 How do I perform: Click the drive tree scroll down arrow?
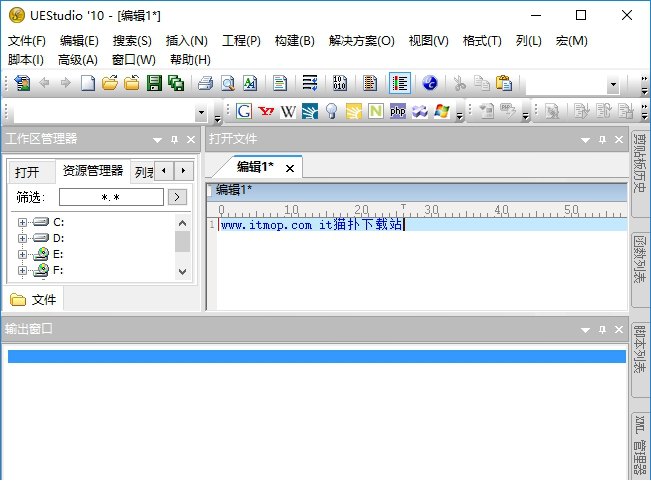click(182, 272)
